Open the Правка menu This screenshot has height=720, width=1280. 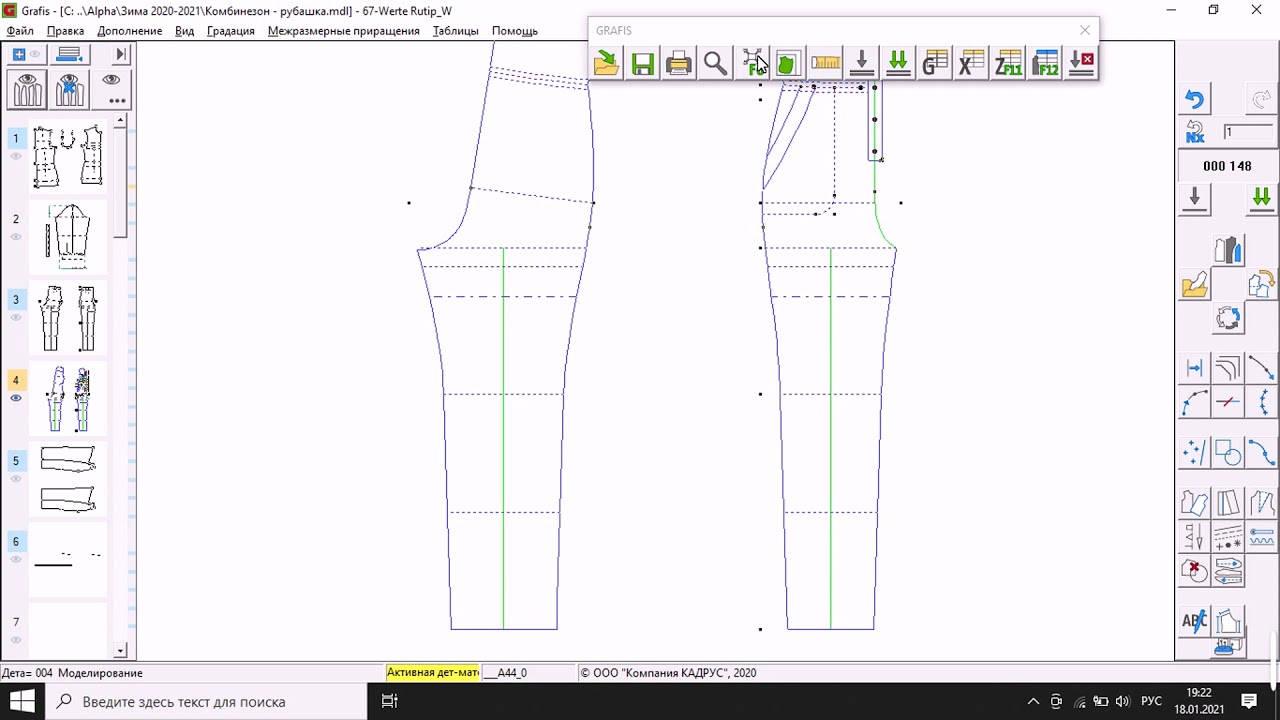[x=65, y=31]
